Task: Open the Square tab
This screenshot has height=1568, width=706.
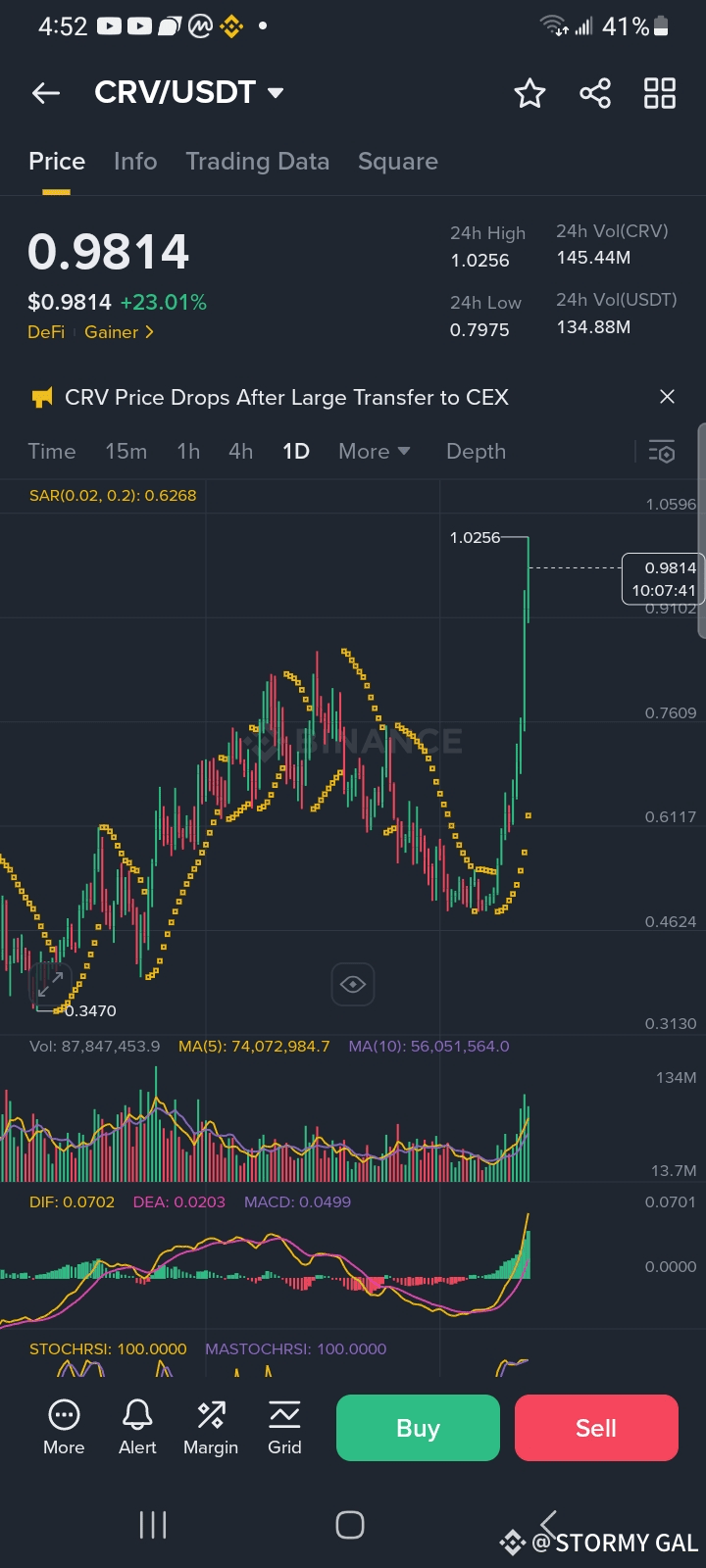Action: click(x=398, y=162)
